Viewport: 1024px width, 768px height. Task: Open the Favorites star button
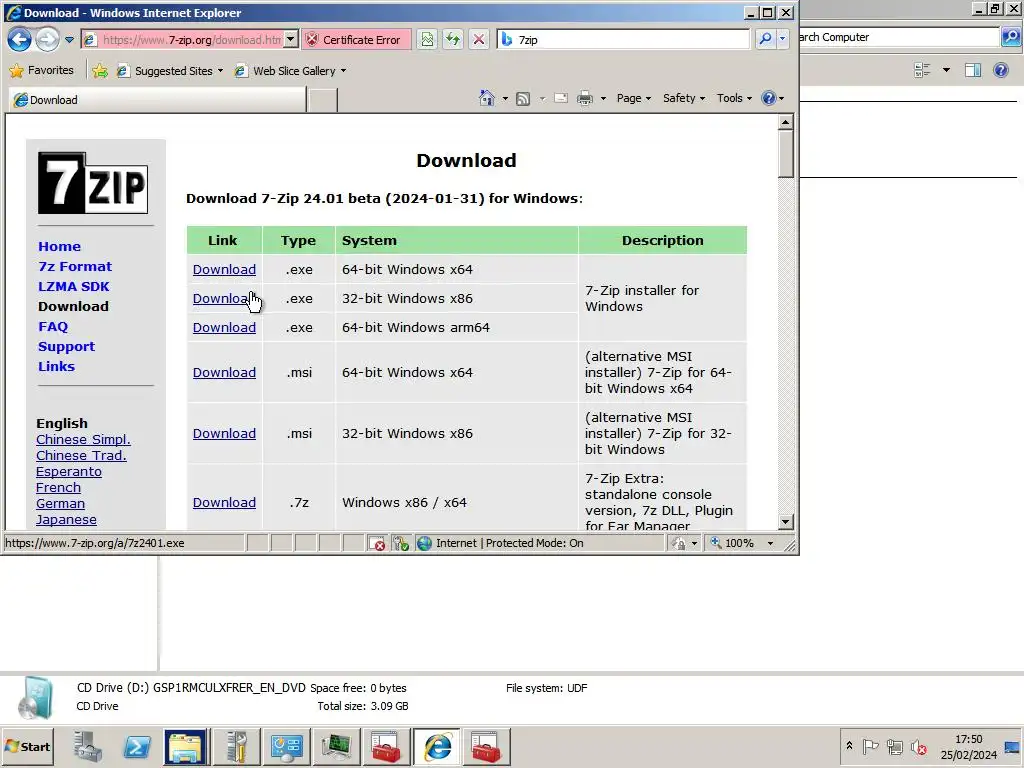tap(42, 71)
